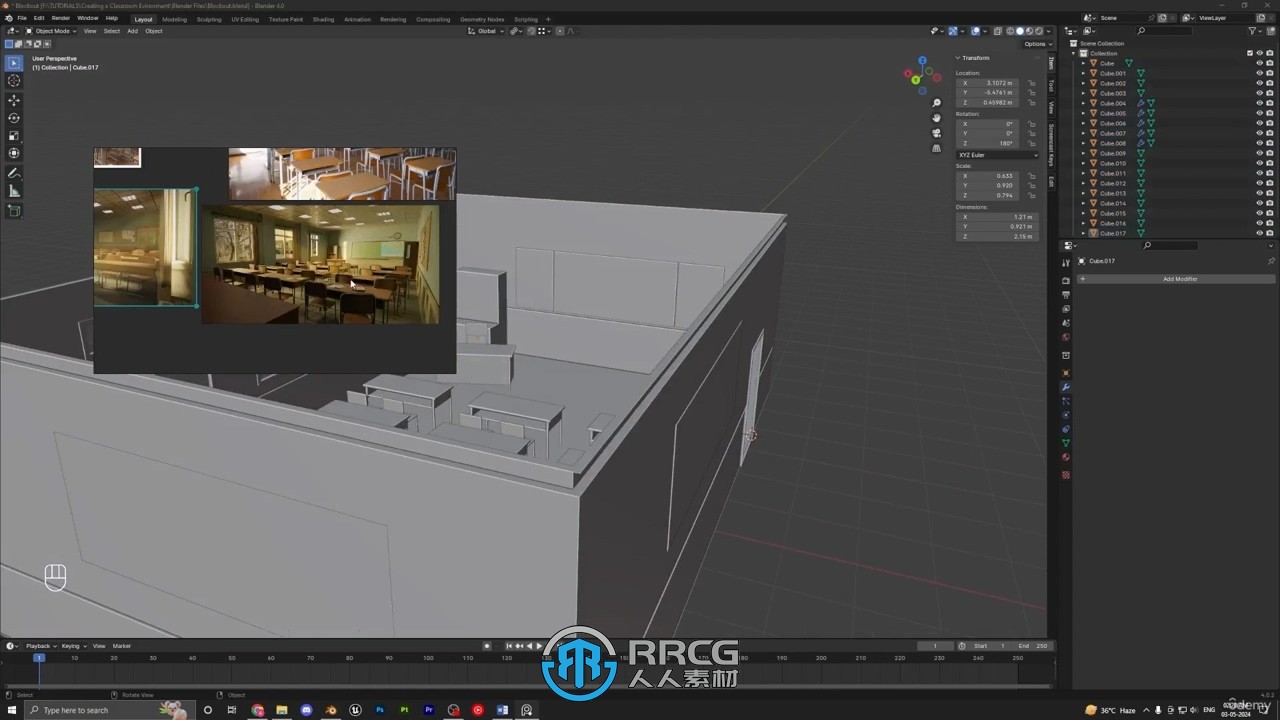The image size is (1280, 720).
Task: Click the zoom magnifier viewport gizmo
Action: 937,103
